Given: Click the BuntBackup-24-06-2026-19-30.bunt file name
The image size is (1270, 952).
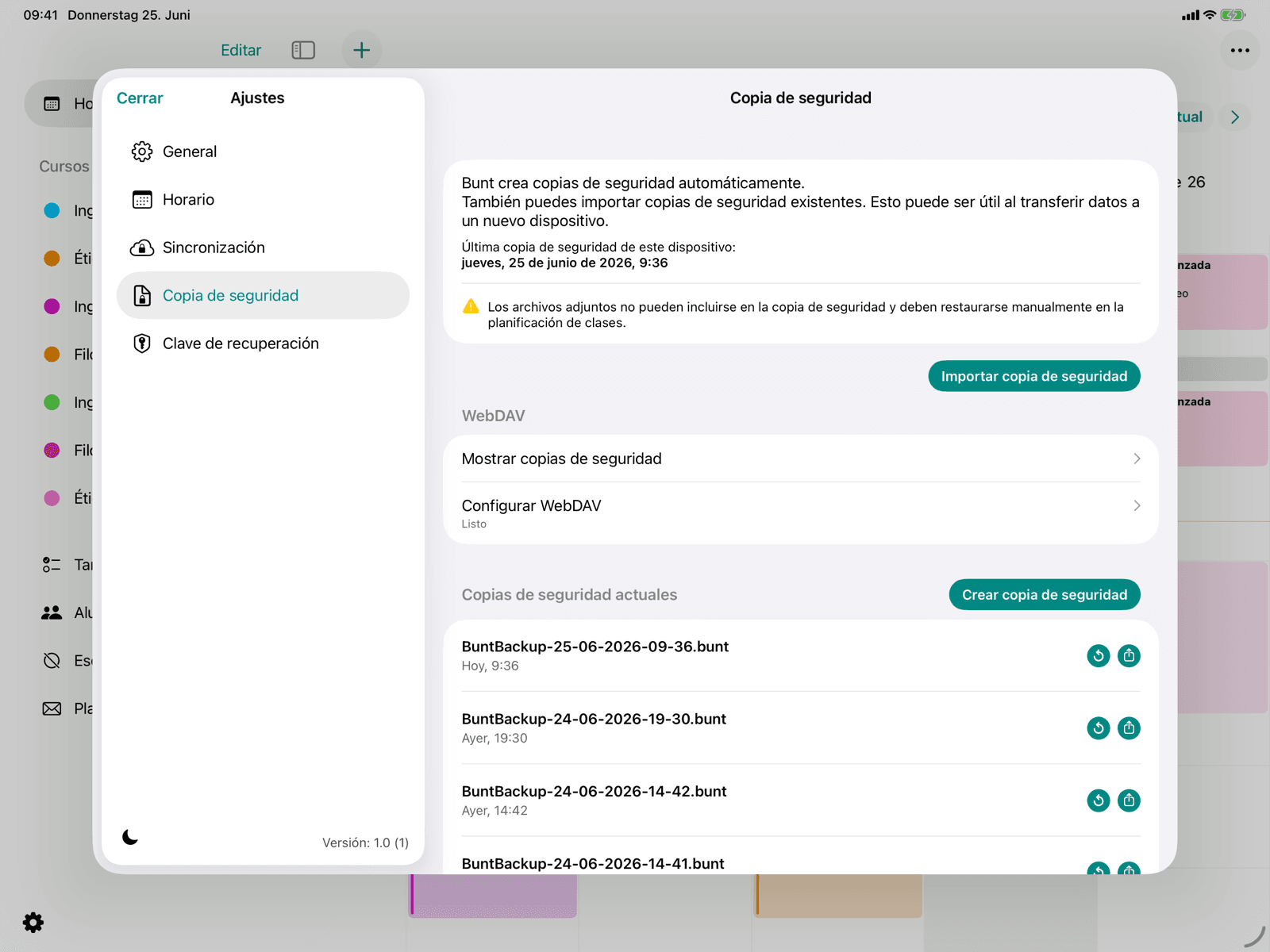Looking at the screenshot, I should click(x=594, y=719).
